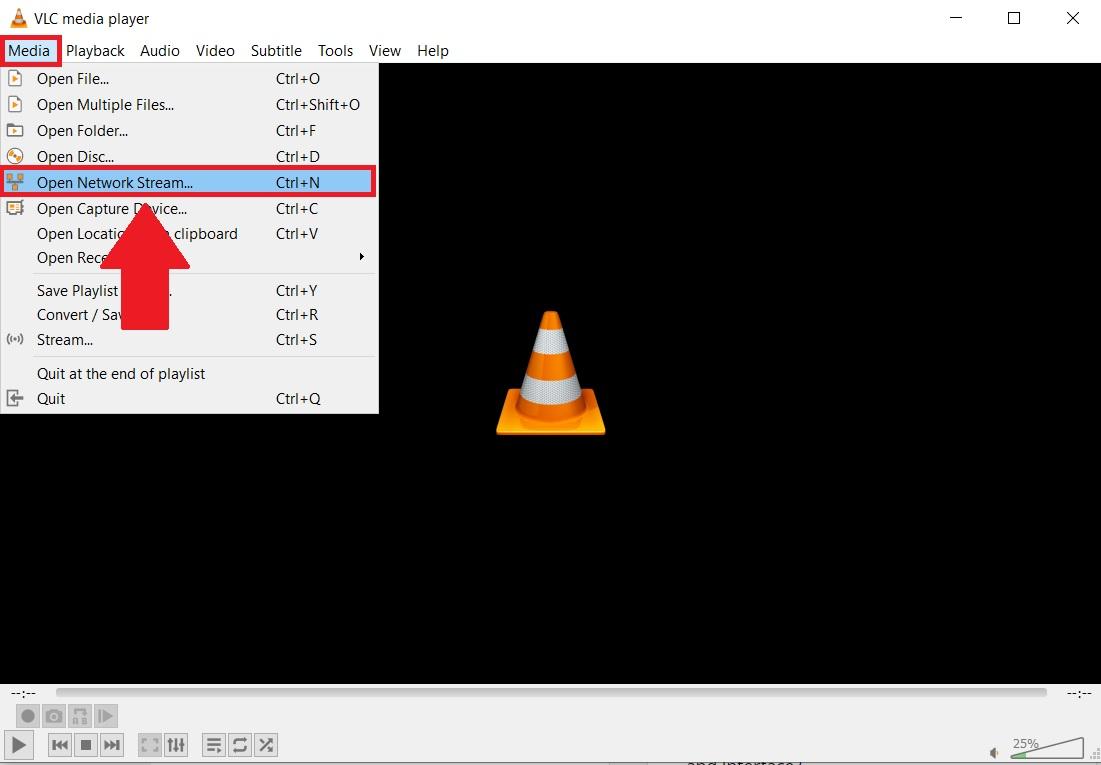Screen dimensions: 1101x765
Task: Select Quit at the end of playlist
Action: 189,374
